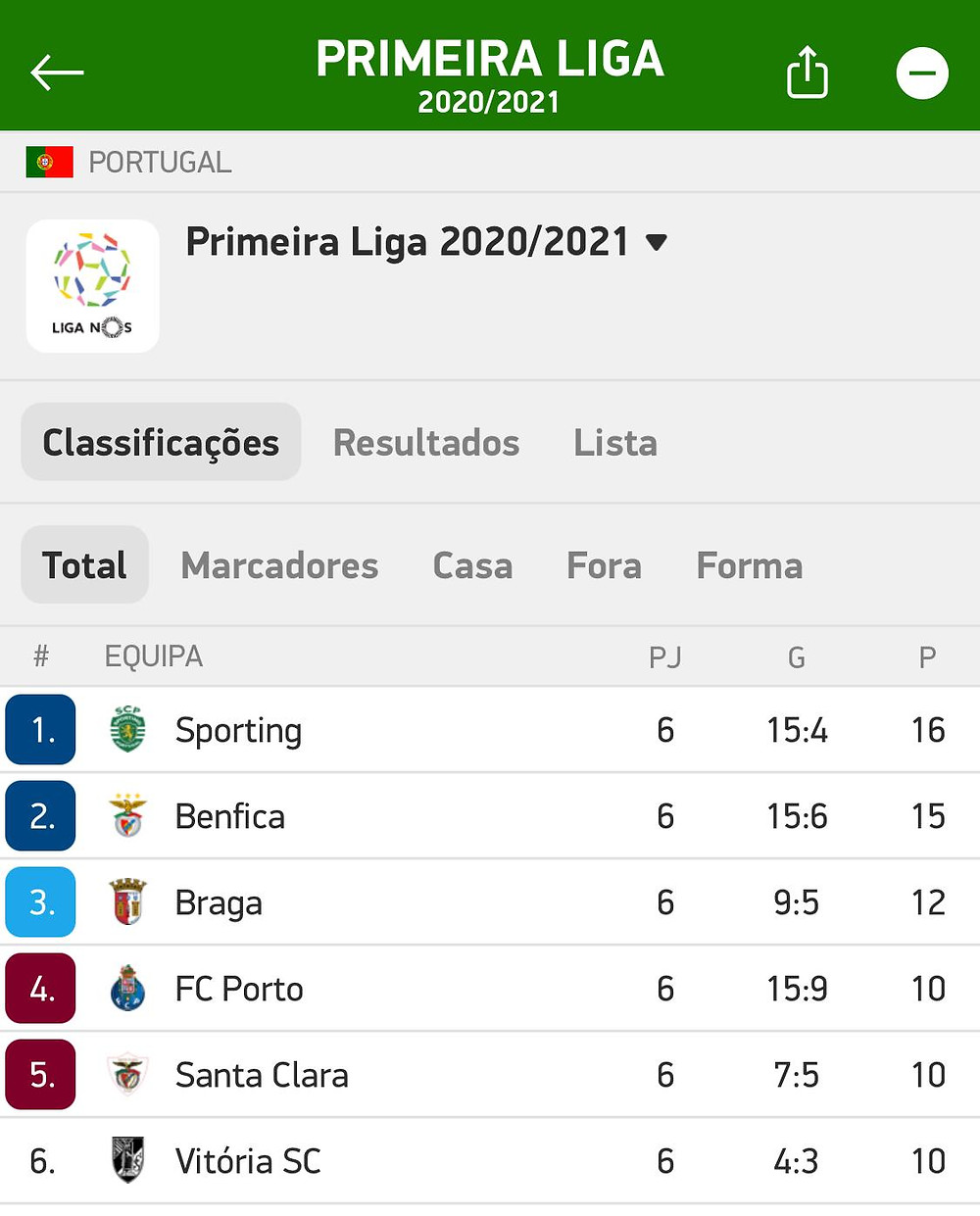Show the Fora standings table
The width and height of the screenshot is (980, 1216).
(x=604, y=565)
